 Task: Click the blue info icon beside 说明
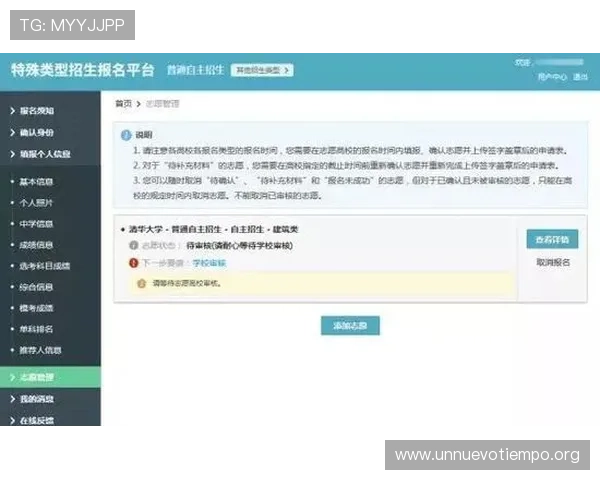click(x=126, y=135)
